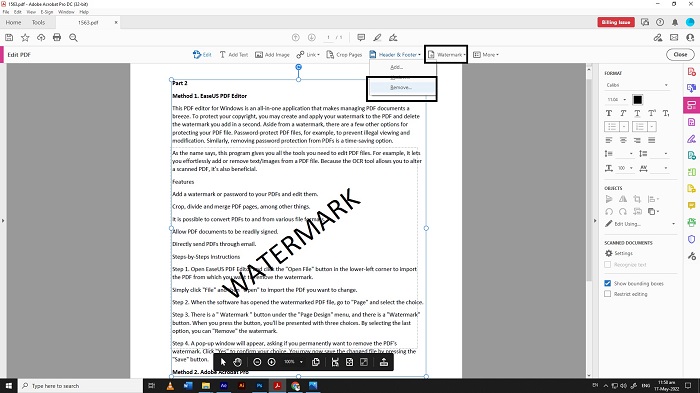Open Edit Using dropdown
Viewport: 700px width, 393px height.
pos(640,224)
